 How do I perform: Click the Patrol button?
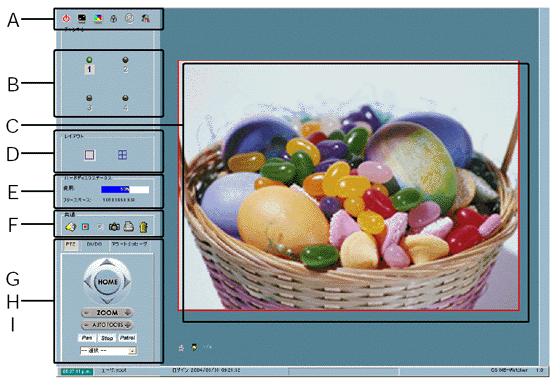pos(127,338)
